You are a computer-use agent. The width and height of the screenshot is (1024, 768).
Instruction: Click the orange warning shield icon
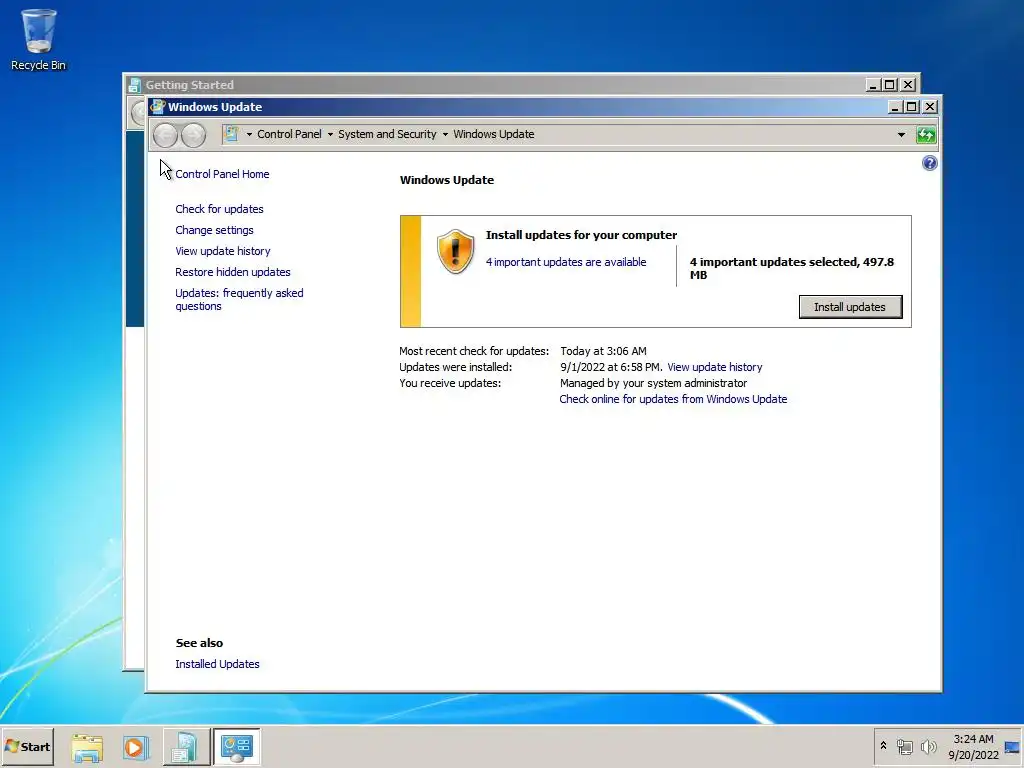pyautogui.click(x=455, y=251)
